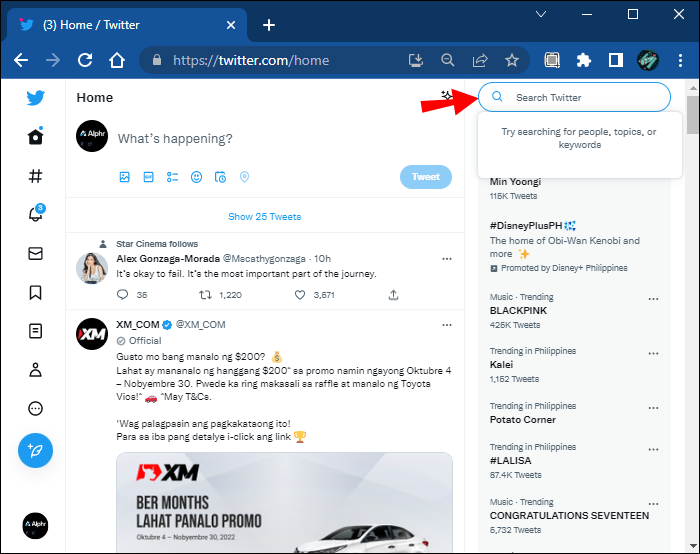Open more options for CONGRATULATIONS SEVENTEEN trend
700x554 pixels.
pyautogui.click(x=654, y=504)
